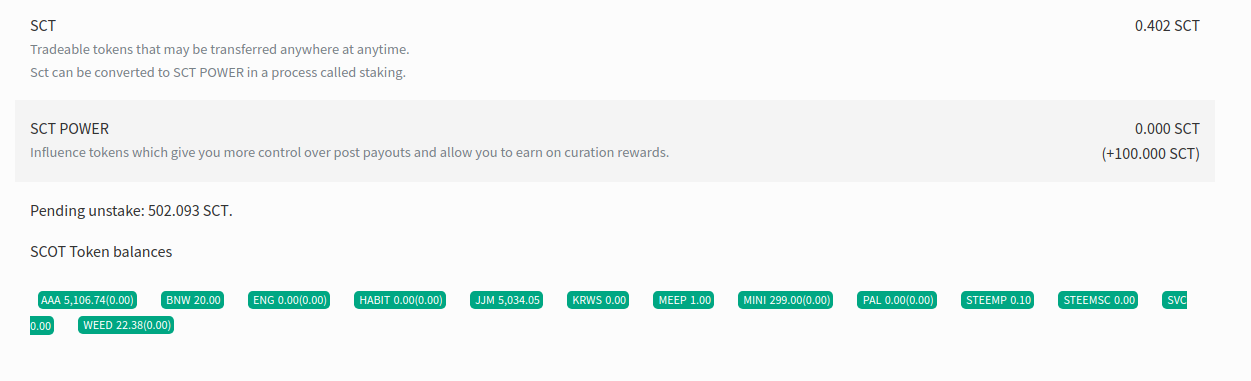Open the AAA 5,106.74 token badge
This screenshot has width=1251, height=381.
[87, 300]
